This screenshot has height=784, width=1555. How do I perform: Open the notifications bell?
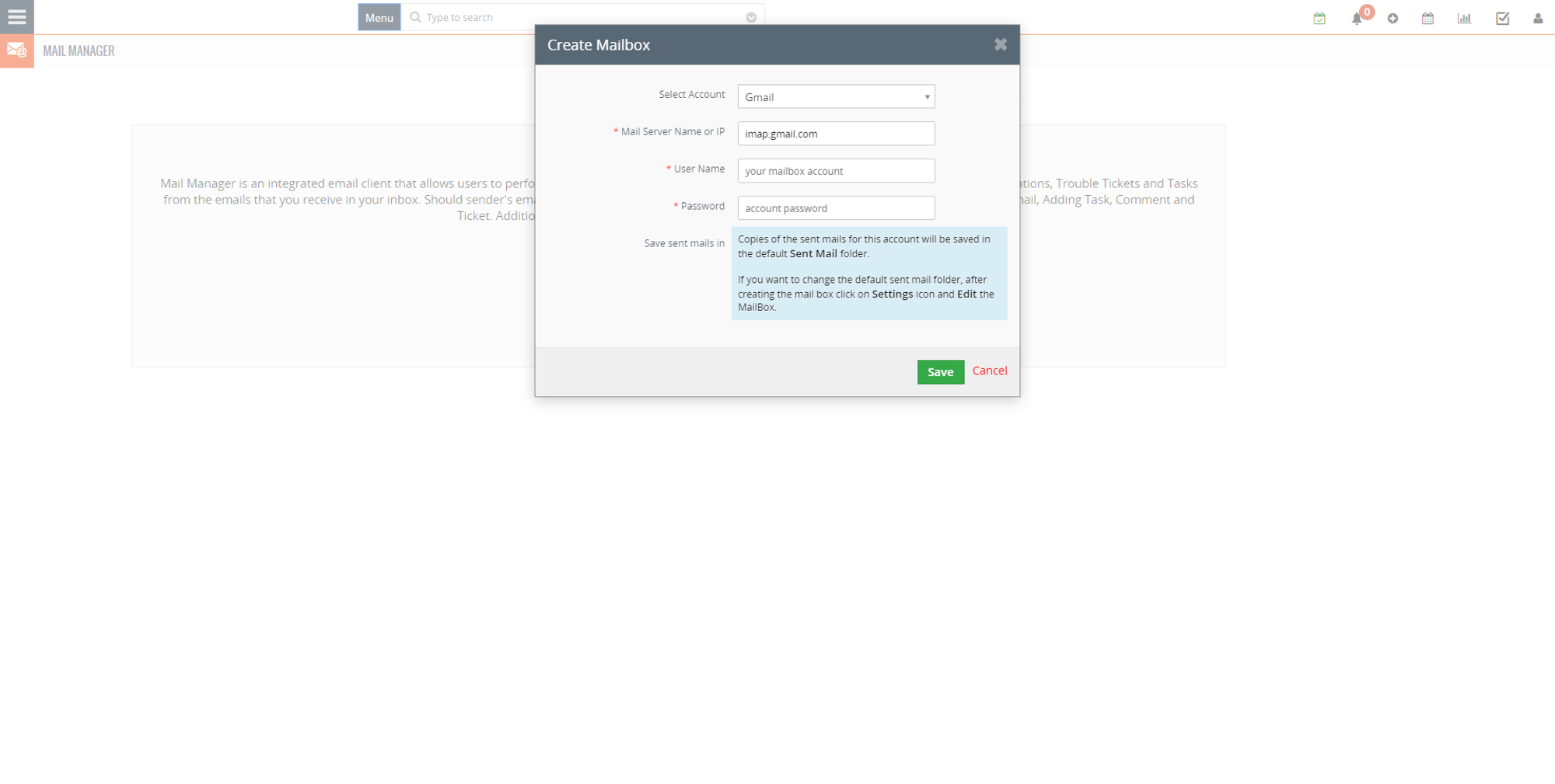pyautogui.click(x=1357, y=18)
